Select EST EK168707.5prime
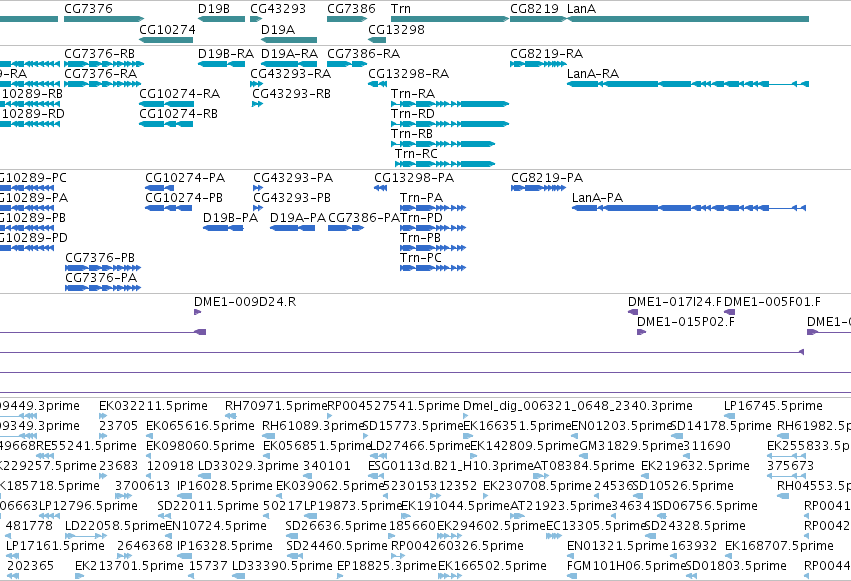The image size is (851, 581). coord(779,546)
